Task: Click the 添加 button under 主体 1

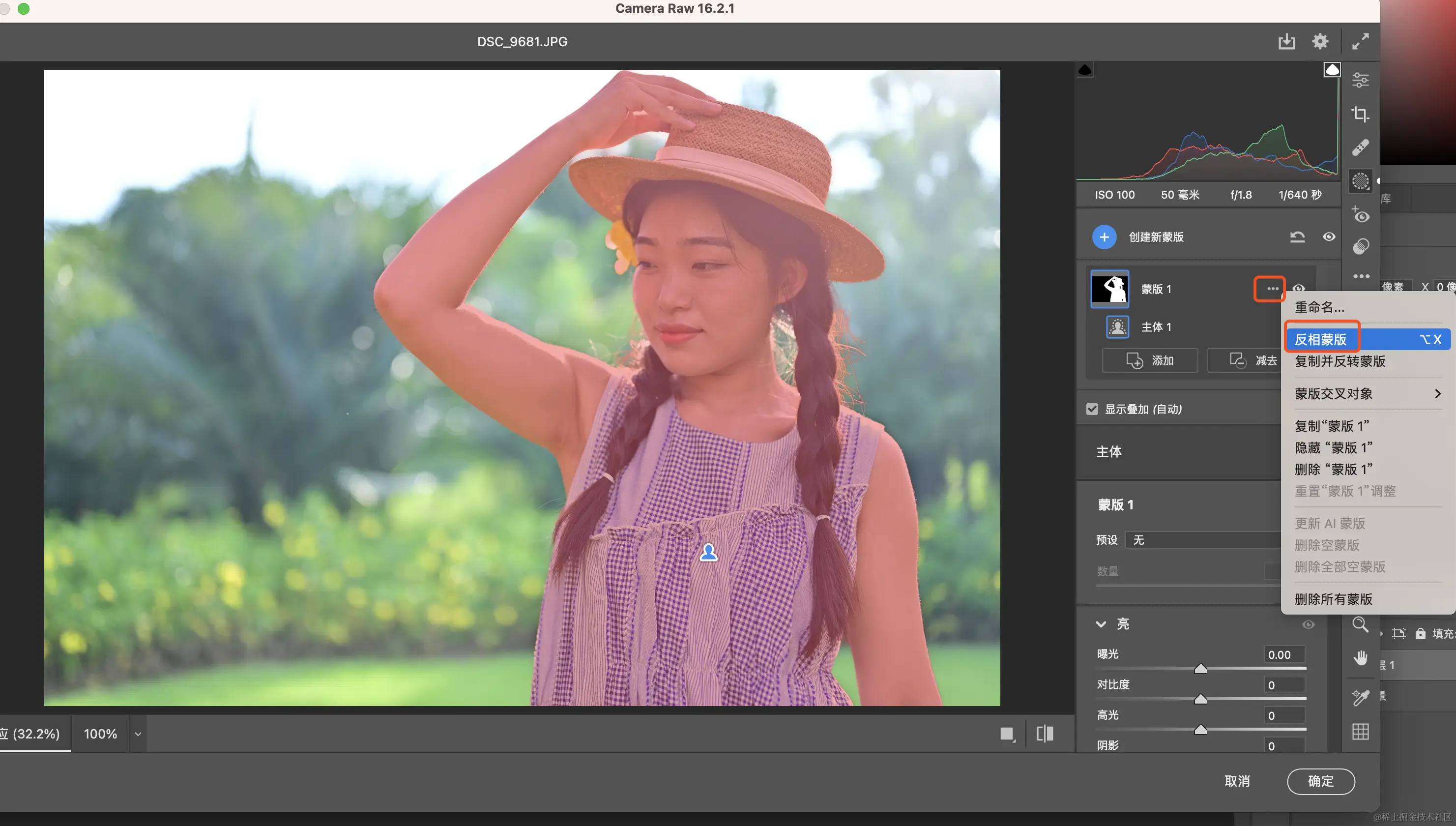Action: (1150, 361)
